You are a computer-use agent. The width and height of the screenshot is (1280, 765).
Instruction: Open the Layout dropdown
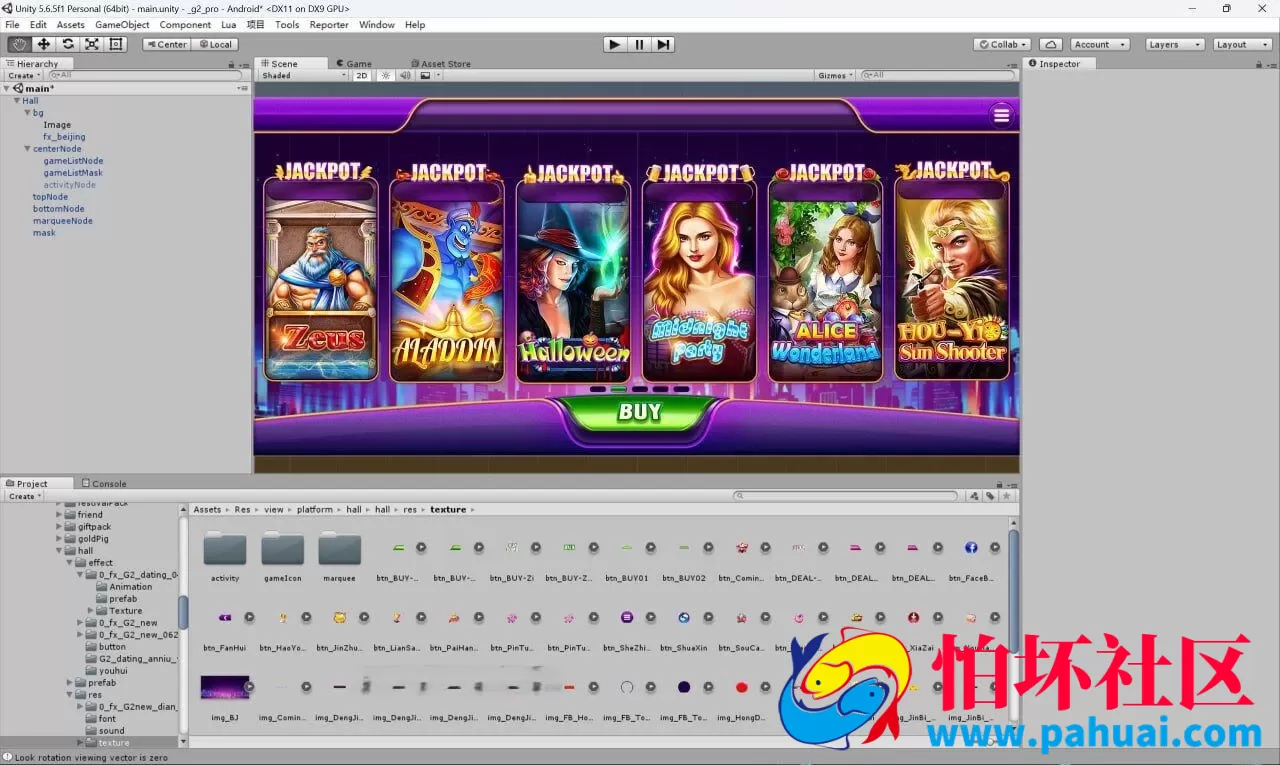1240,44
